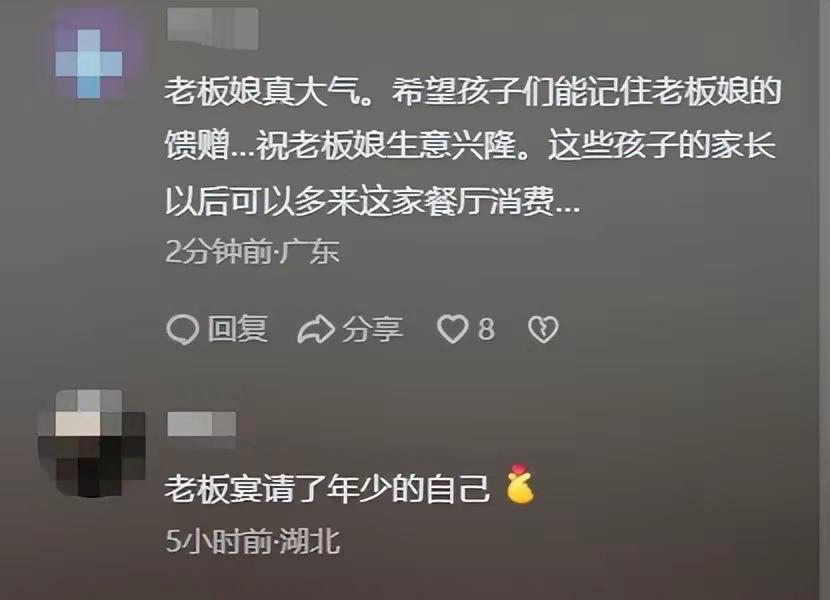
Task: Dislike the comment with the broken heart icon
Action: point(543,329)
